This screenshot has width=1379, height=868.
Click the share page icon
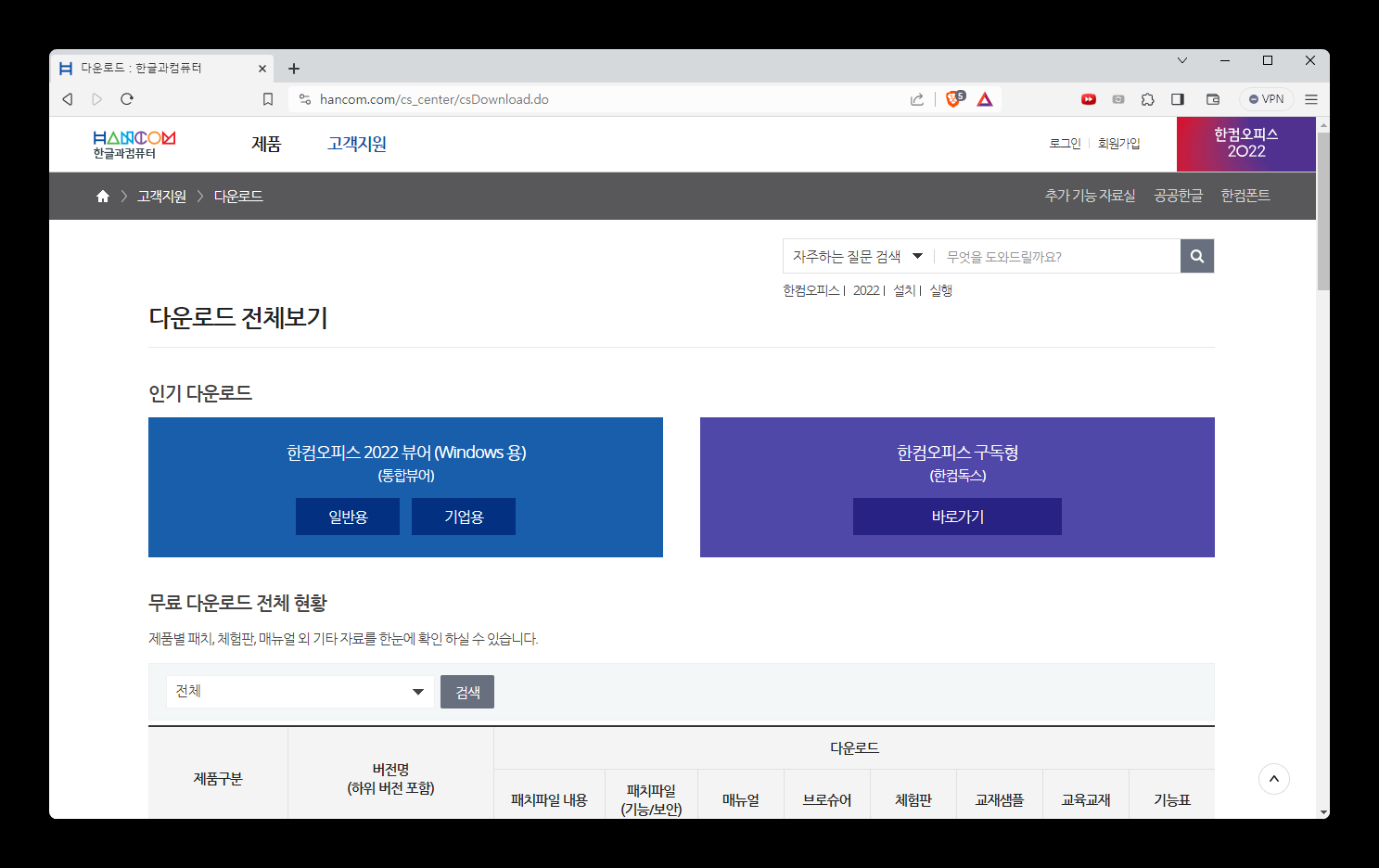tap(917, 99)
